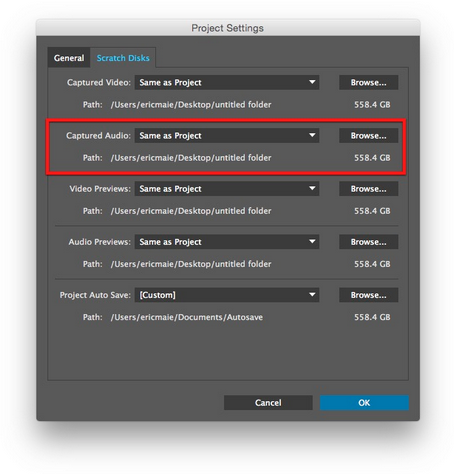This screenshot has height=474, width=454.
Task: Browse for Captured Video folder
Action: coord(368,82)
